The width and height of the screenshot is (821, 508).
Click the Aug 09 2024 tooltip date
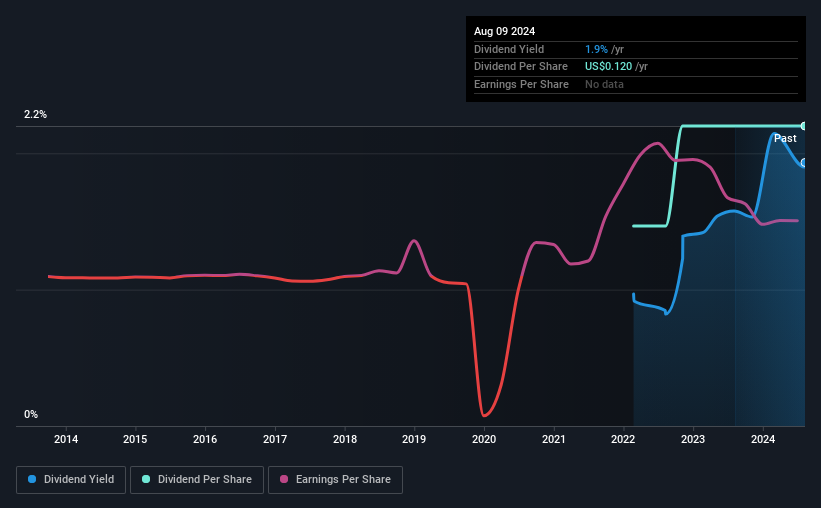(x=502, y=31)
